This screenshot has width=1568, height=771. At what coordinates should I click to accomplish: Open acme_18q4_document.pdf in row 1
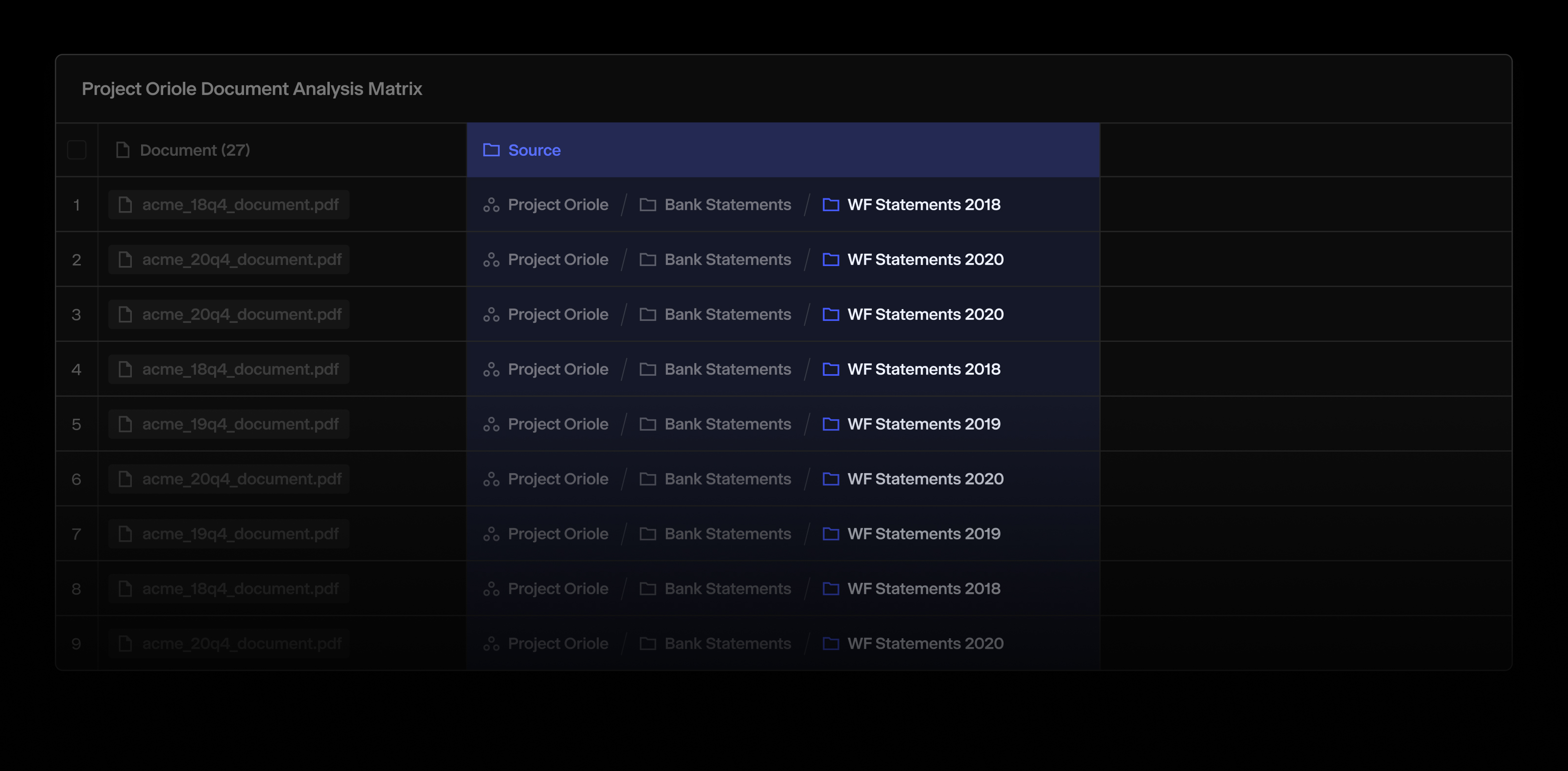(240, 205)
